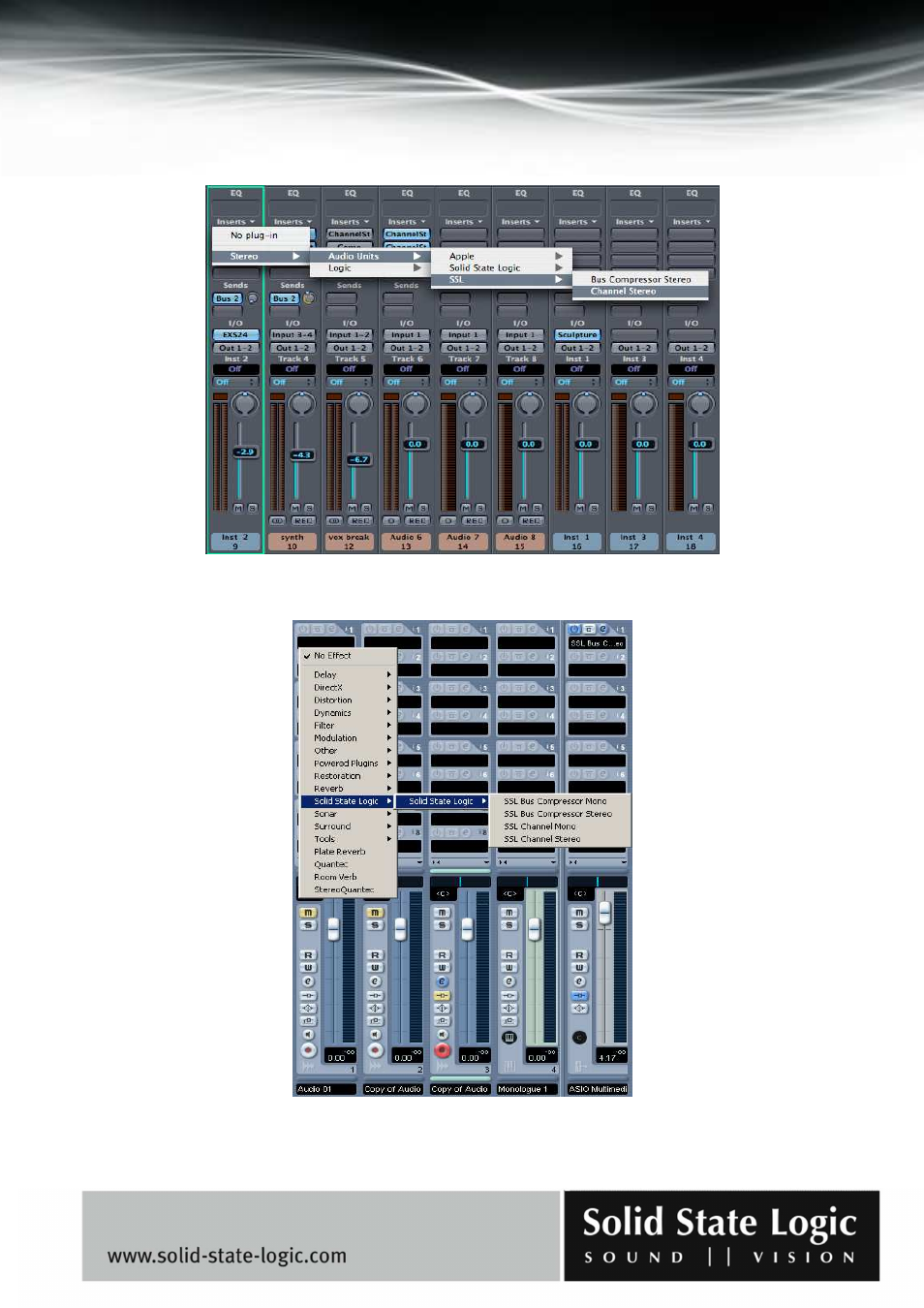Click the stereo input monitor icon on synth
924x1308 pixels.
point(277,521)
